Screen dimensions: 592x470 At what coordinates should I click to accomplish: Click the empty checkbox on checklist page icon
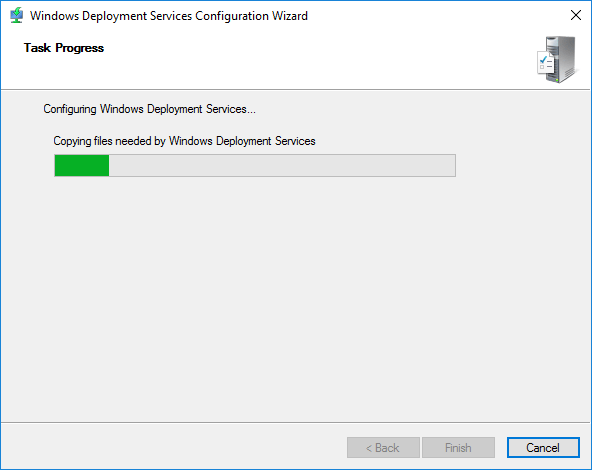(x=542, y=67)
